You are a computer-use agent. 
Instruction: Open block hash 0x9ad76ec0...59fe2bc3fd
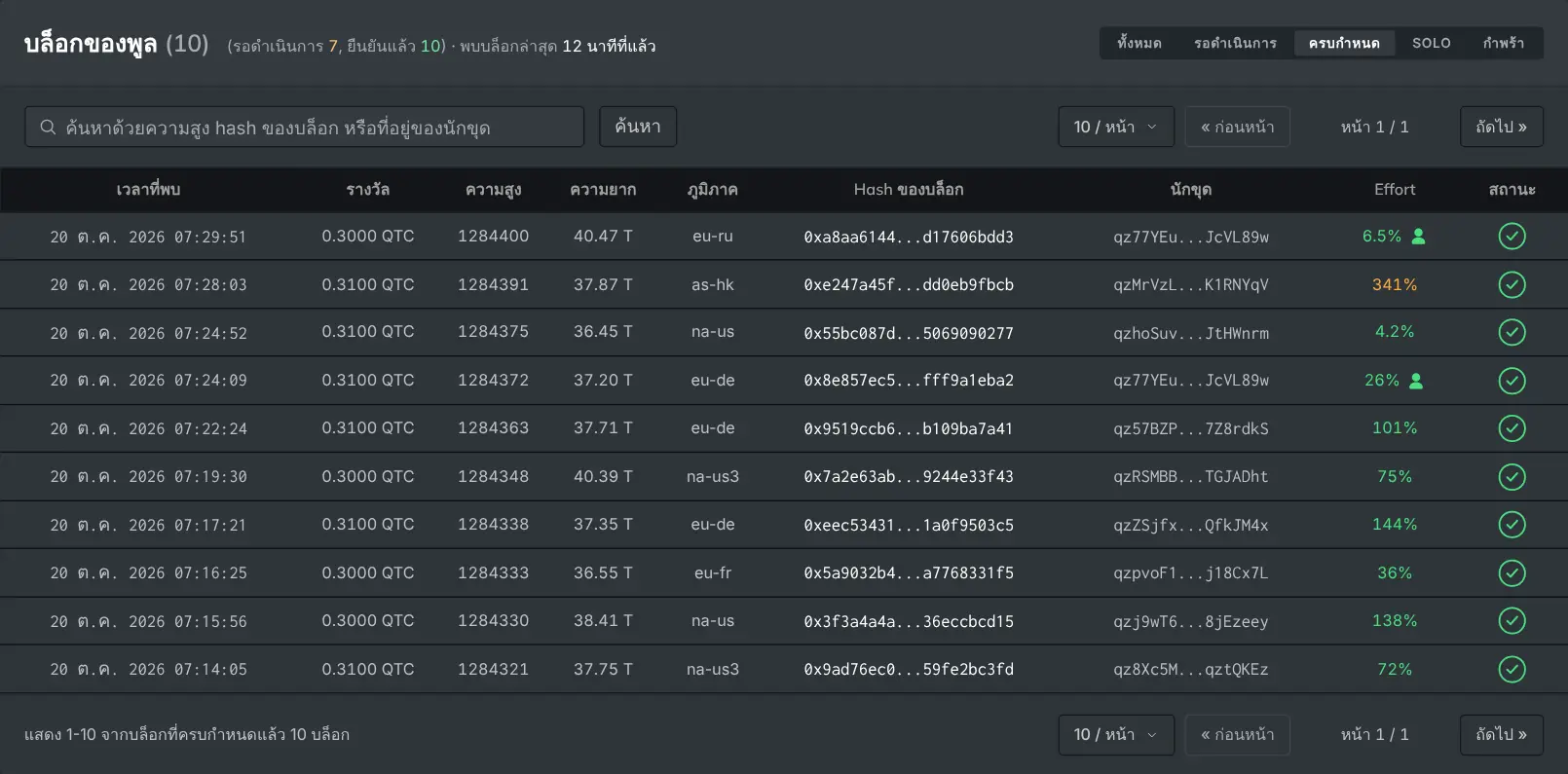coord(909,670)
